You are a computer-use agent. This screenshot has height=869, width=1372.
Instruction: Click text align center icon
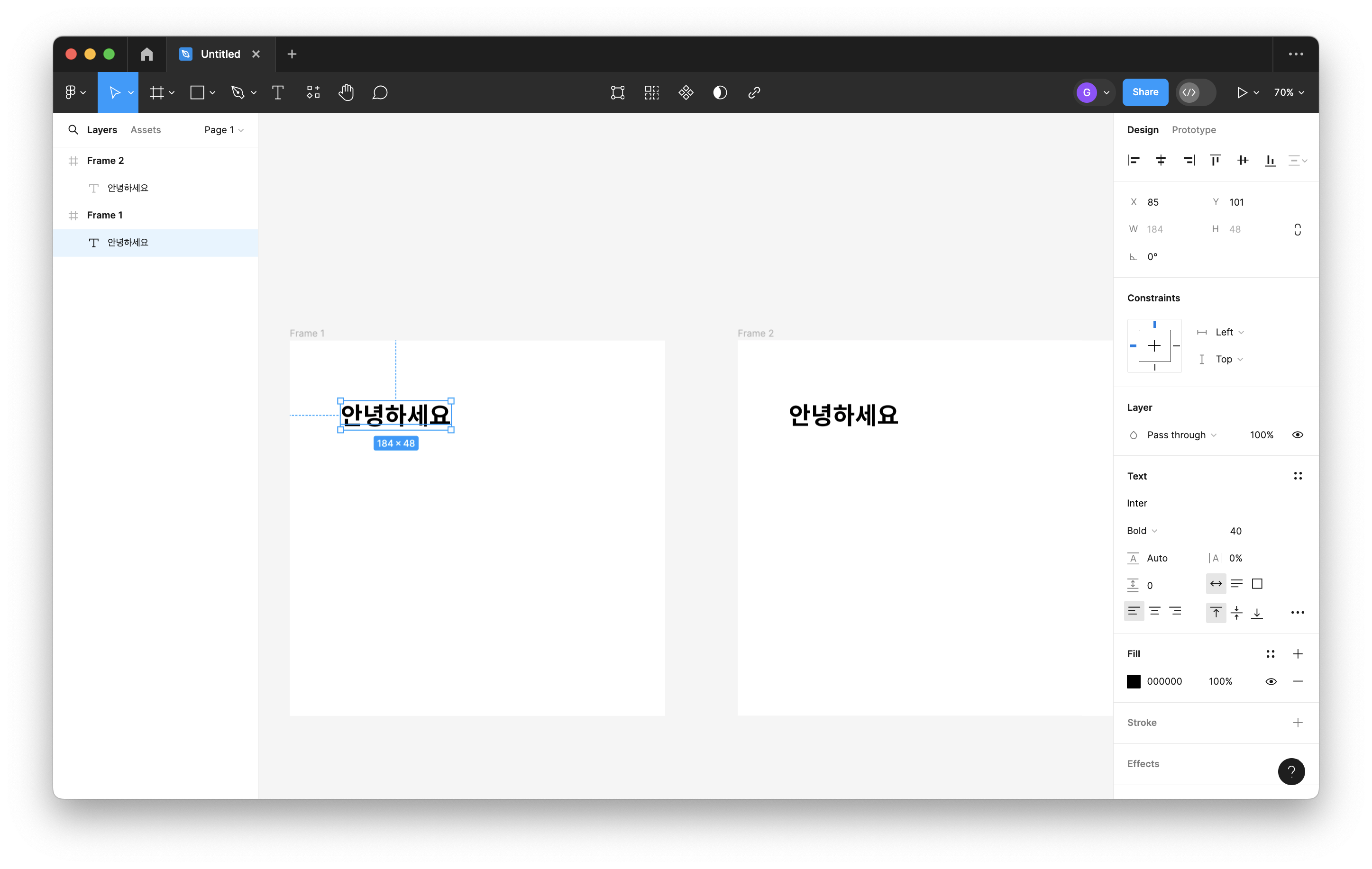[1154, 612]
